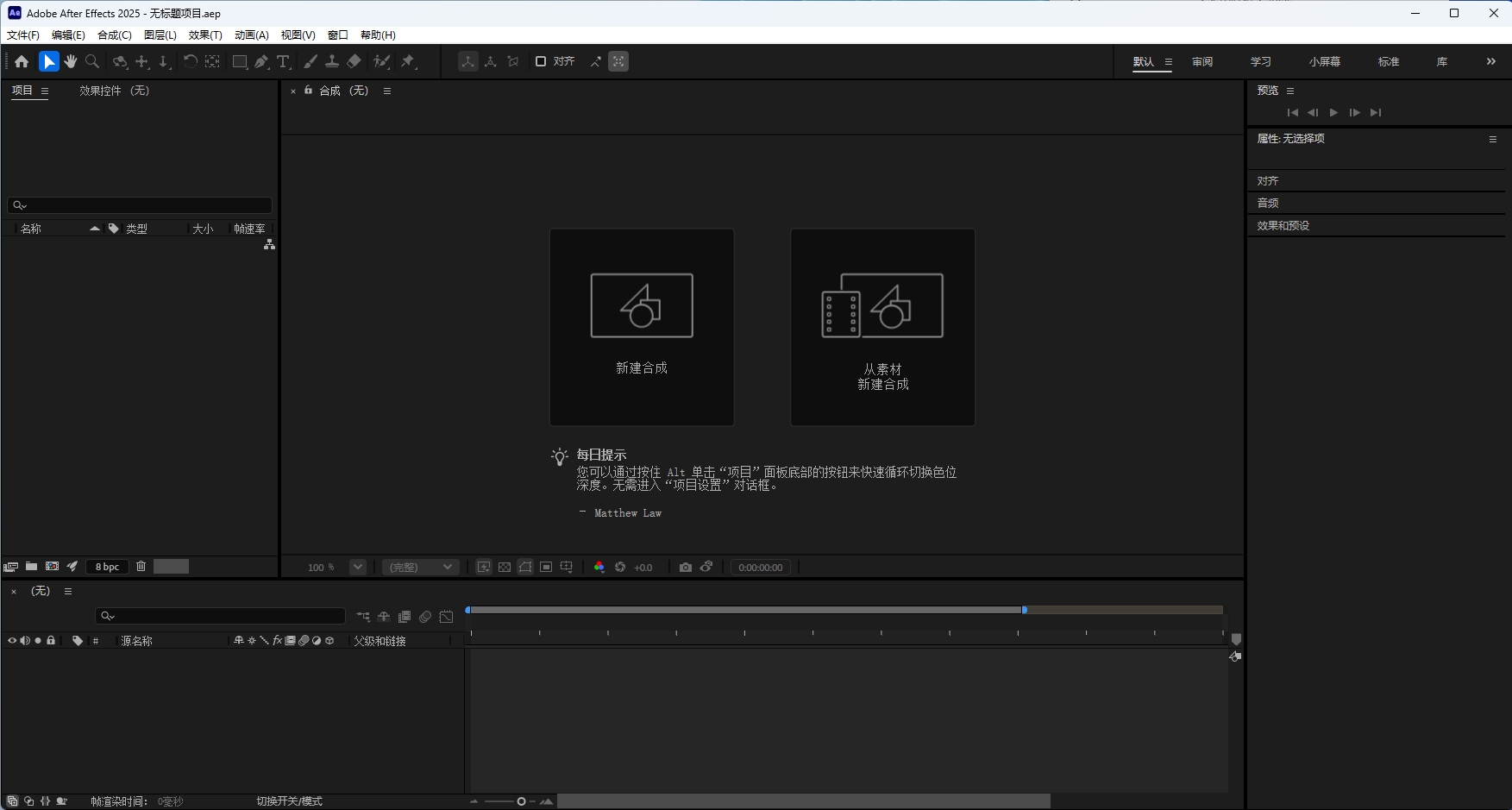Open the 效果(T) menu
The width and height of the screenshot is (1512, 810).
point(204,35)
